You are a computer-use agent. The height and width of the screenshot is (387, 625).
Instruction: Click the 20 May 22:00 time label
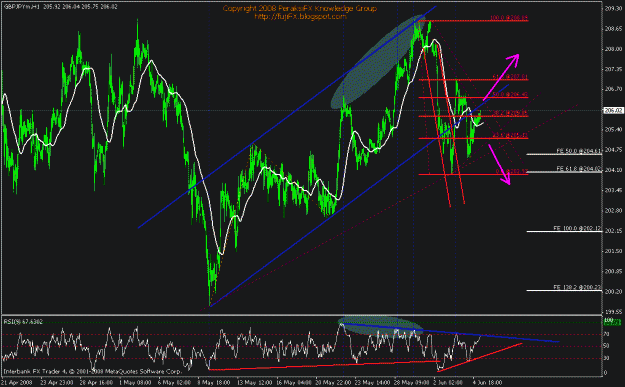333,383
